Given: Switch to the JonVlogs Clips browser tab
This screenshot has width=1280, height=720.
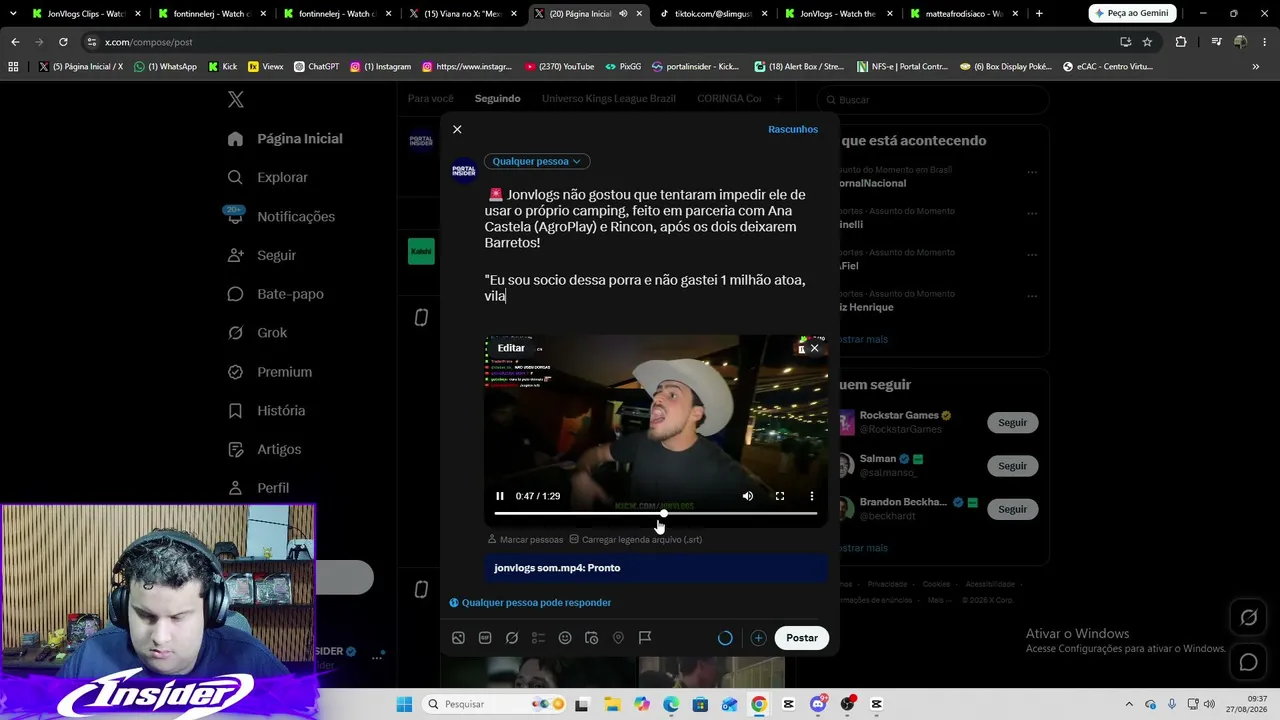Looking at the screenshot, I should point(86,14).
